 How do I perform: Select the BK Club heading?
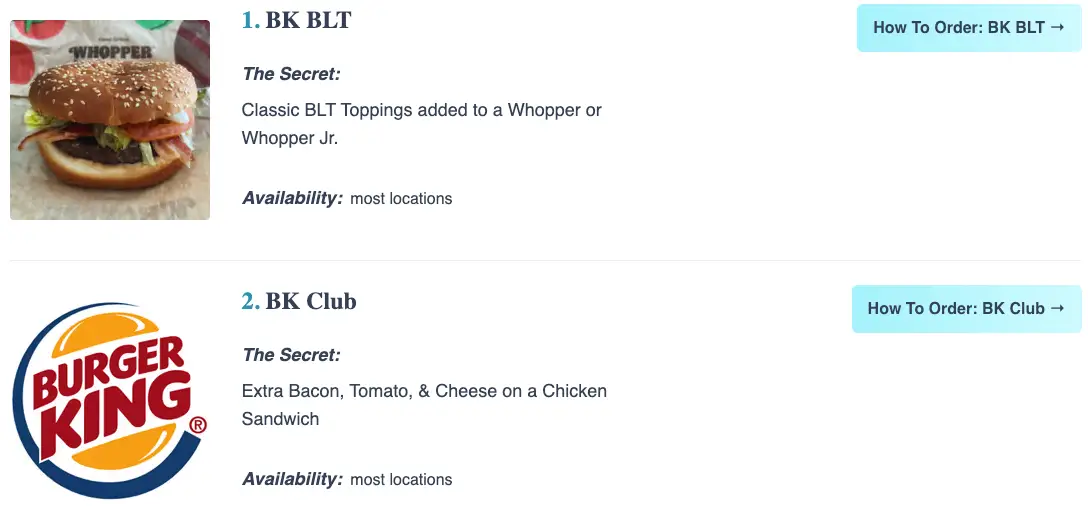[311, 301]
